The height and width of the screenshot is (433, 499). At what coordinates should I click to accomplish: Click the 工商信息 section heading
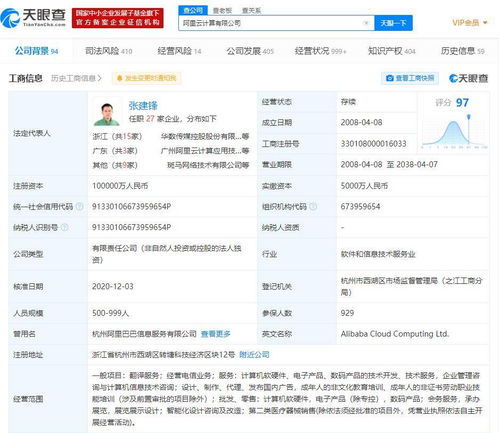pos(25,78)
